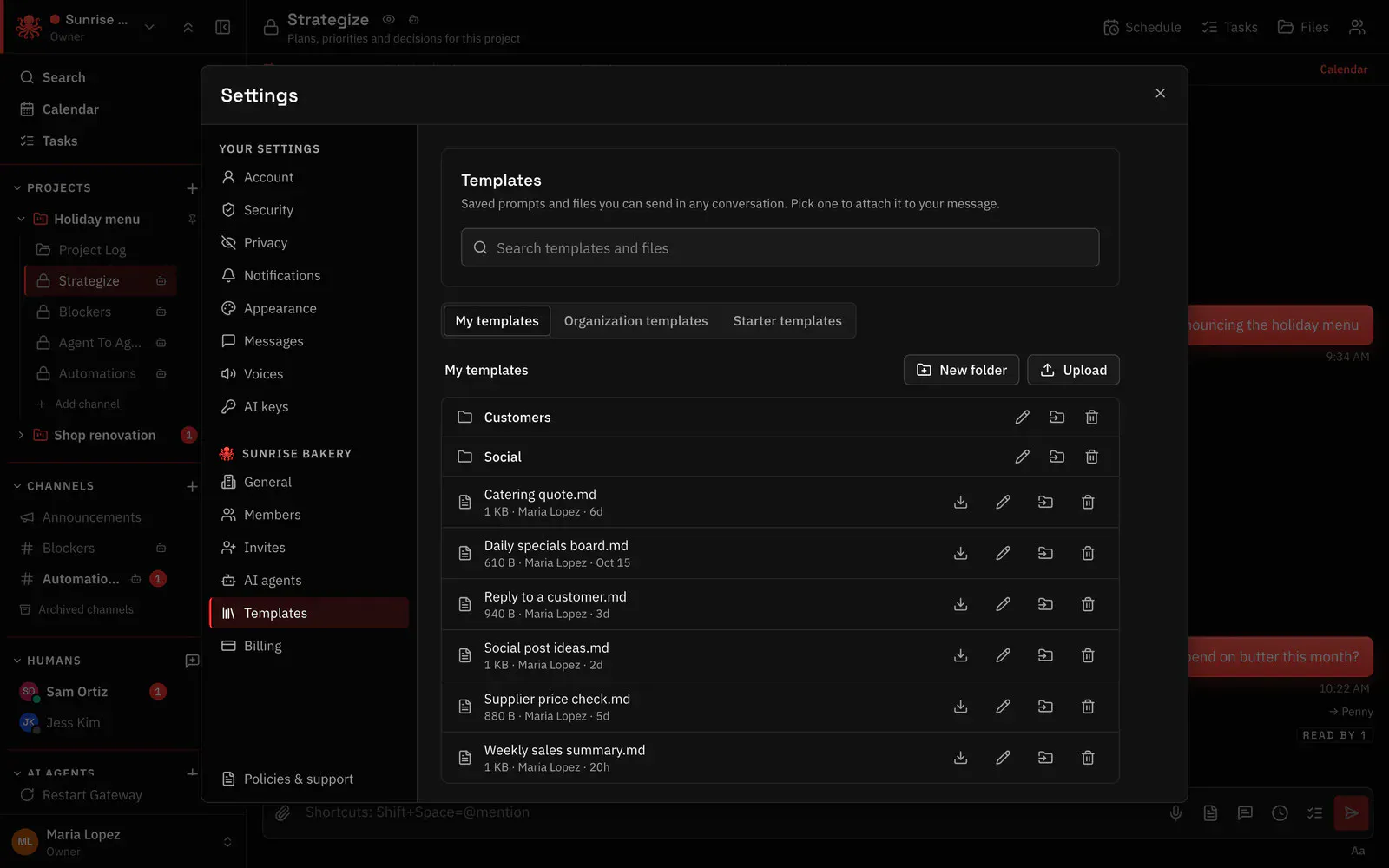Collapse the Holiday menu project
This screenshot has height=868, width=1389.
point(21,219)
